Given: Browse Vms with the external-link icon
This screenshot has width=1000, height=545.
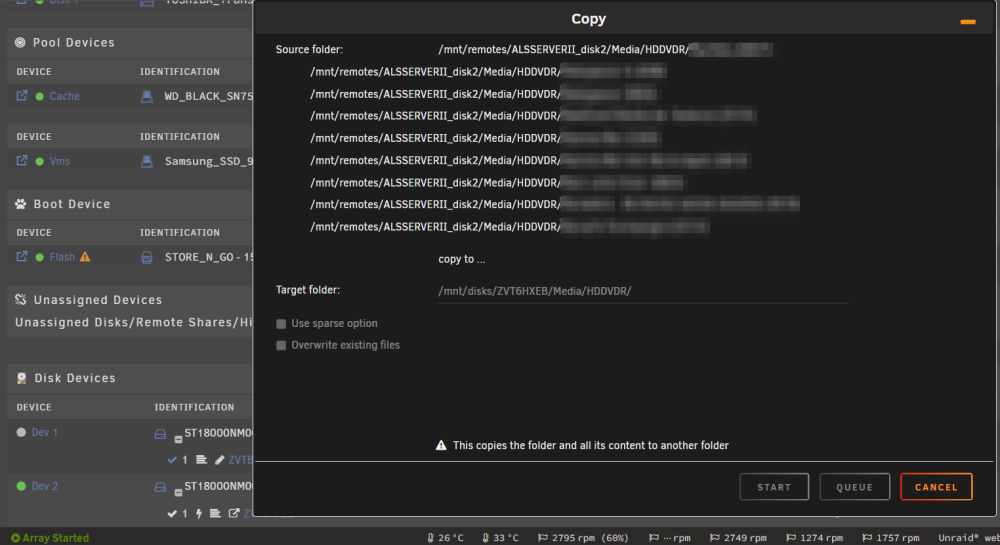Looking at the screenshot, I should coord(22,161).
